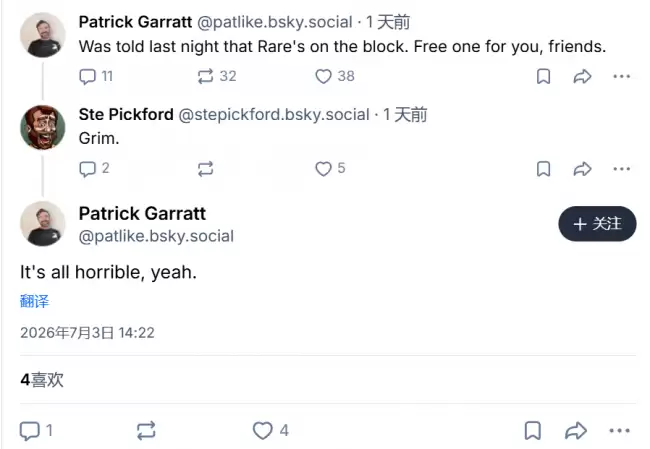
Task: Reply to Patrick Garratt's first post
Action: click(96, 76)
